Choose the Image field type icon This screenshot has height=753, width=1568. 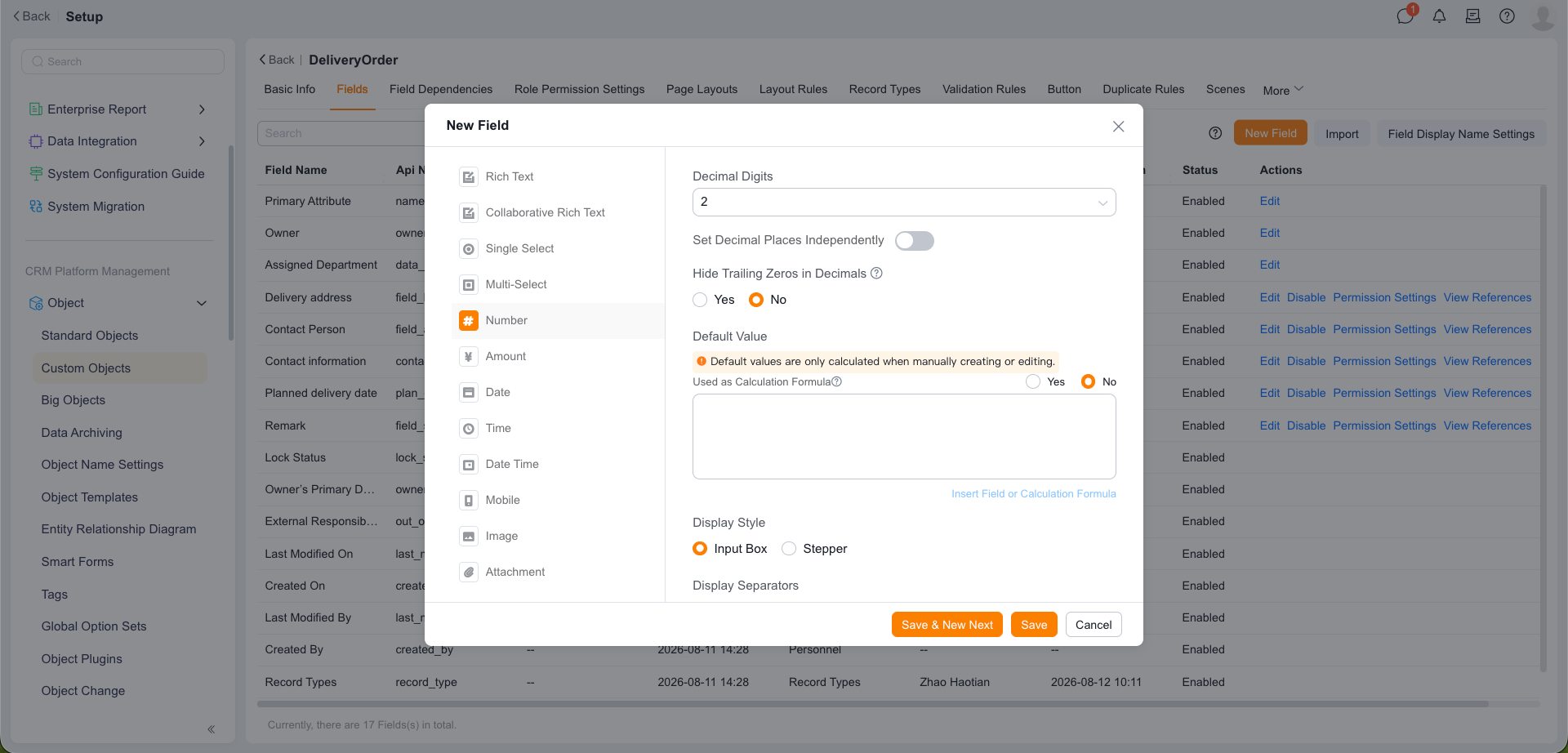[x=469, y=536]
